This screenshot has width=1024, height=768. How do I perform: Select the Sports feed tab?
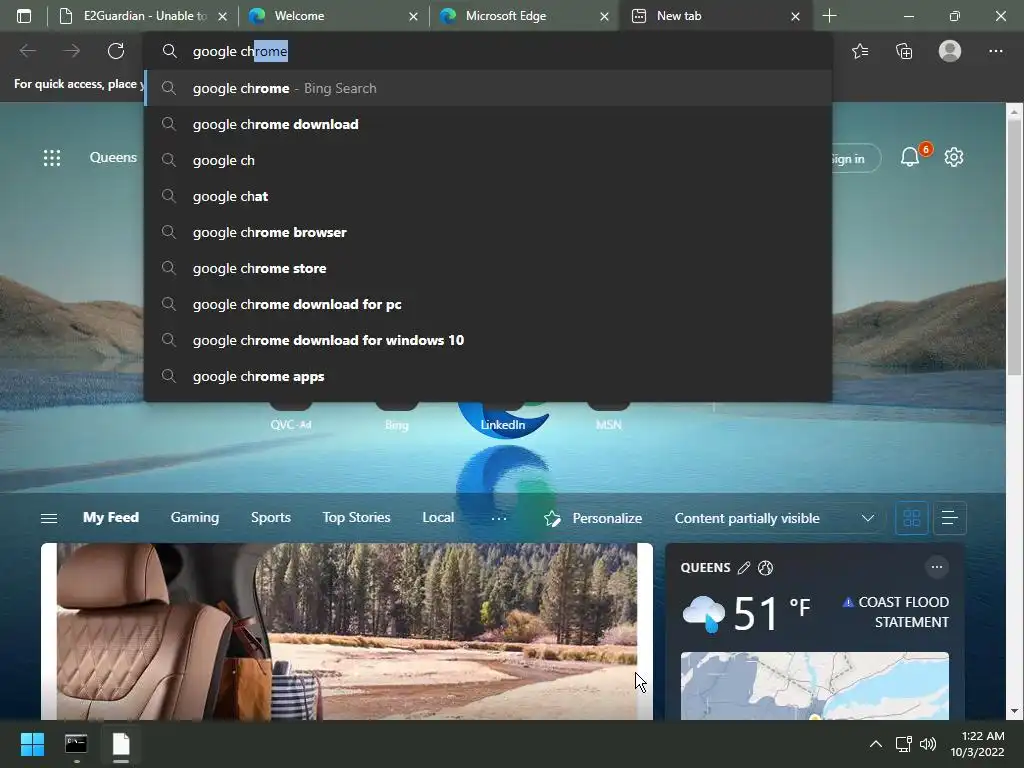point(270,517)
